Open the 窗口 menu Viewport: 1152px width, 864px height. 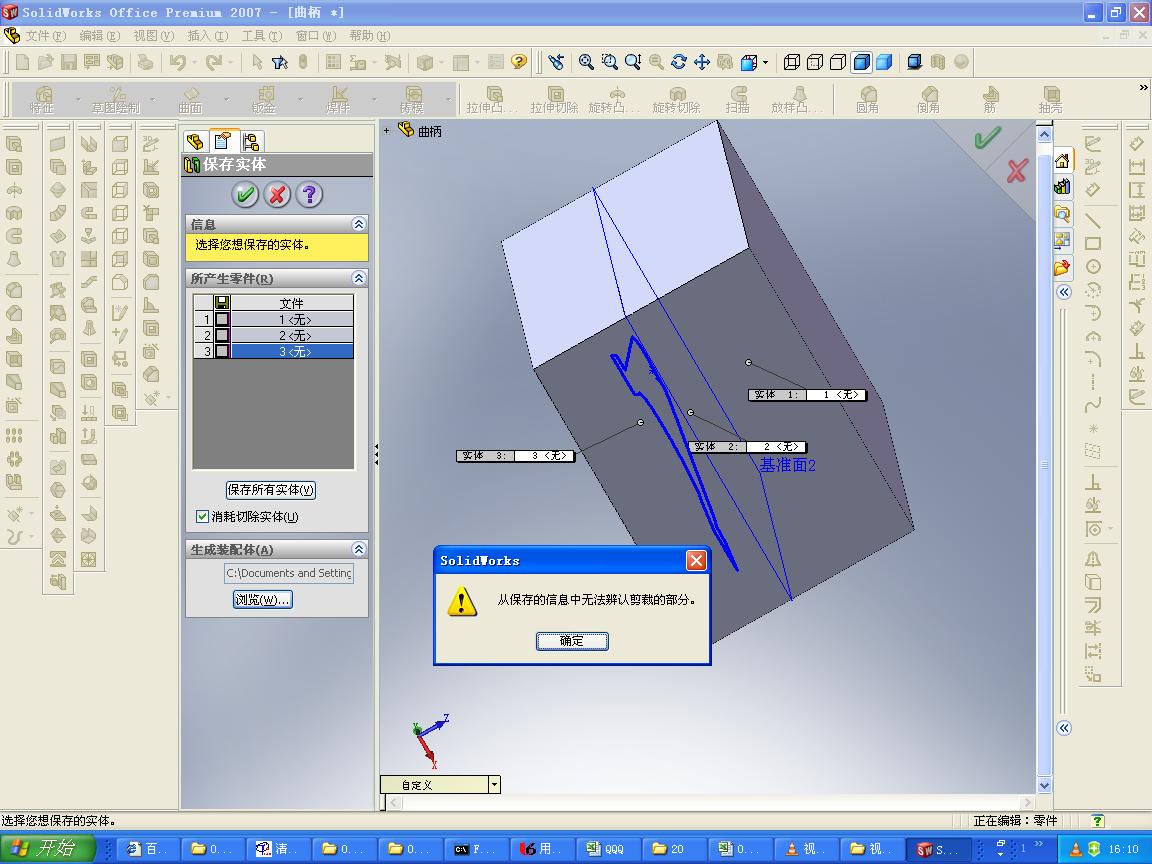tap(316, 35)
